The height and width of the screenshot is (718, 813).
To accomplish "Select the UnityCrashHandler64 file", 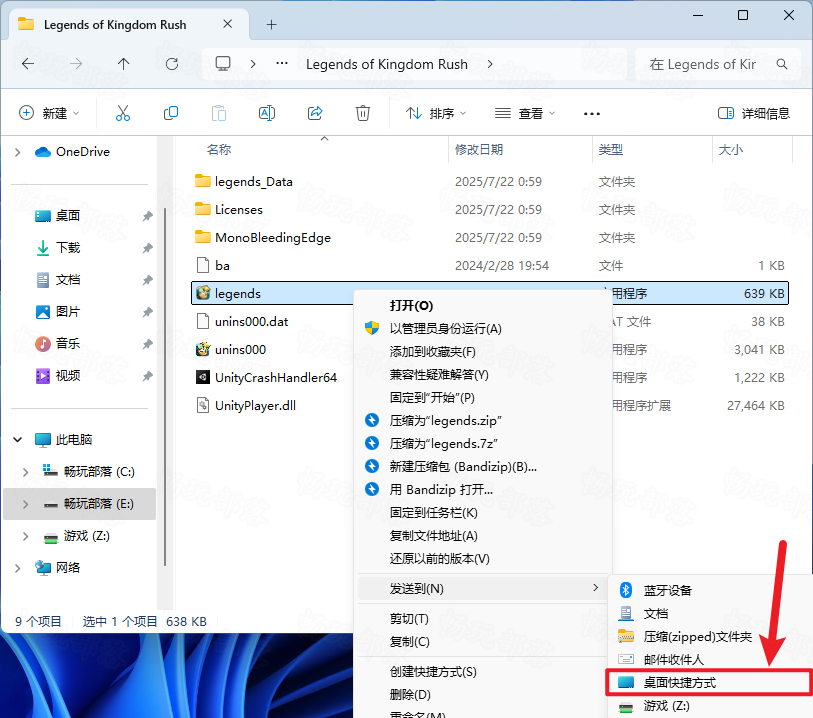I will [x=267, y=377].
